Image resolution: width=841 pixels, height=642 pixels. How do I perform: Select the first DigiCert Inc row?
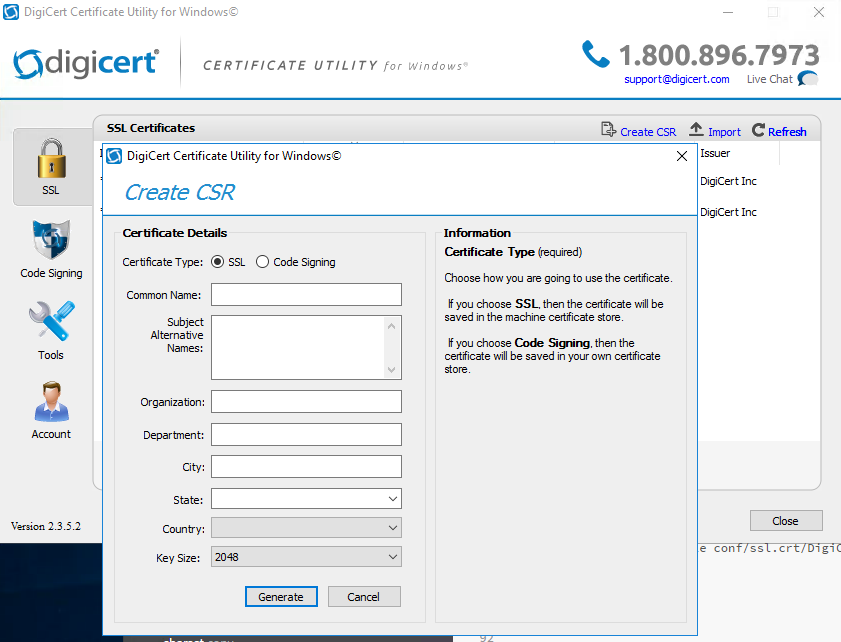728,181
